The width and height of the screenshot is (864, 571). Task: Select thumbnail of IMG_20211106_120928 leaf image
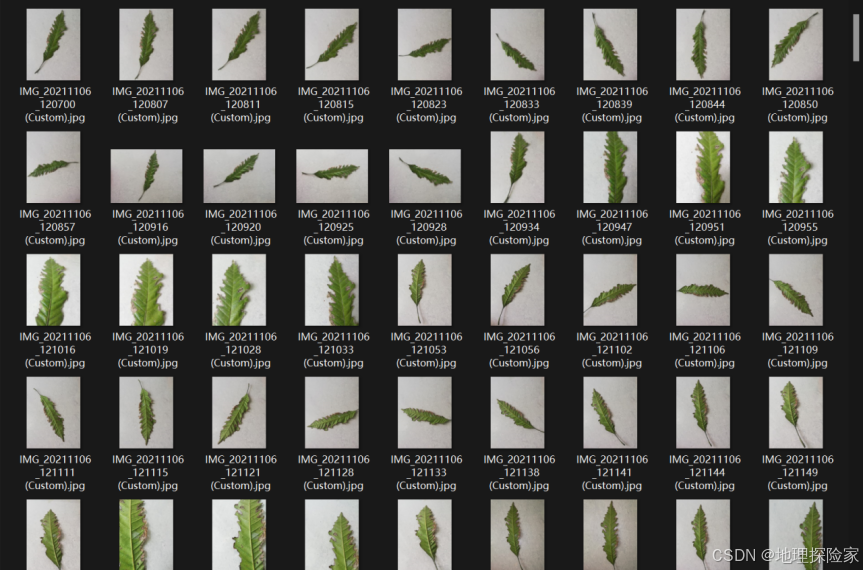point(425,176)
